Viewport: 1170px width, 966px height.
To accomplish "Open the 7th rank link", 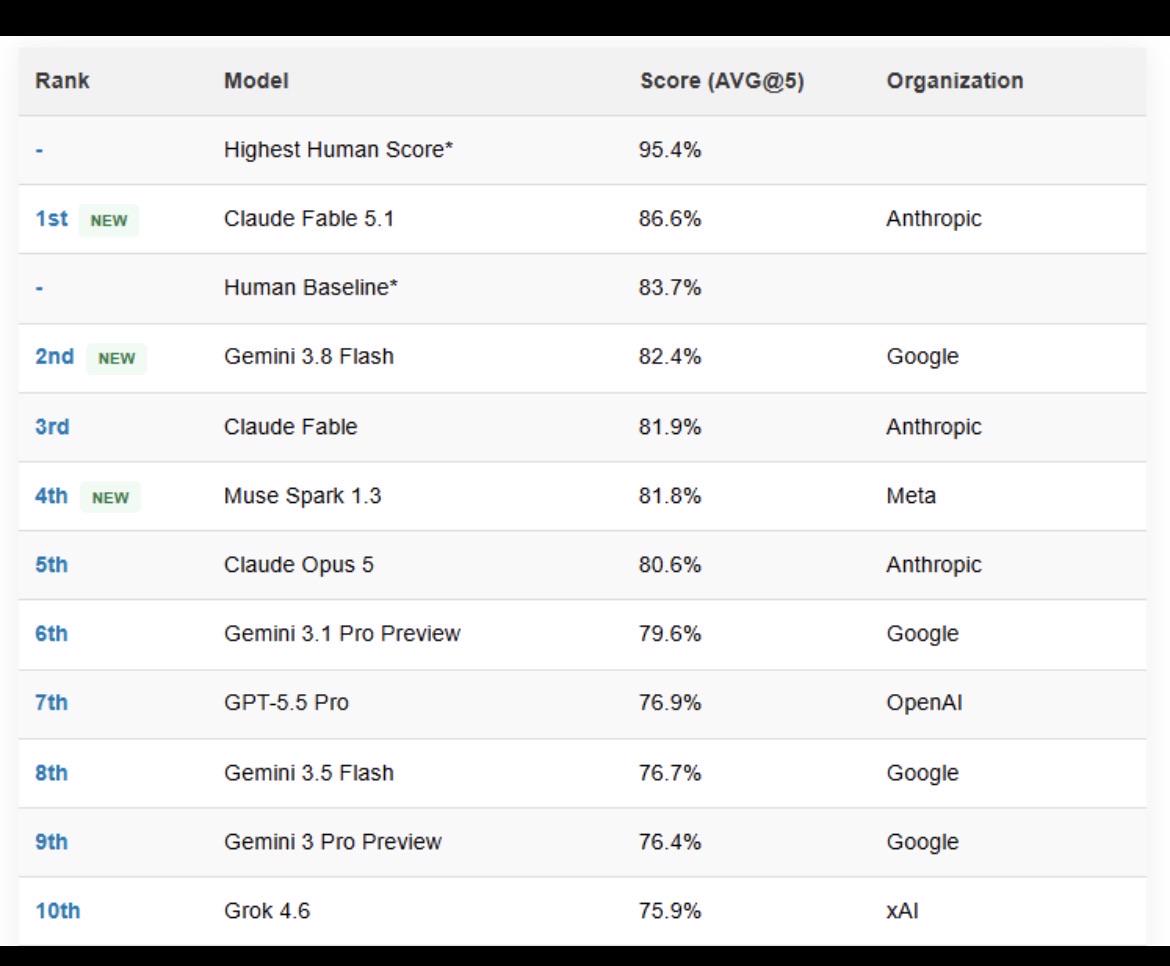I will point(51,703).
